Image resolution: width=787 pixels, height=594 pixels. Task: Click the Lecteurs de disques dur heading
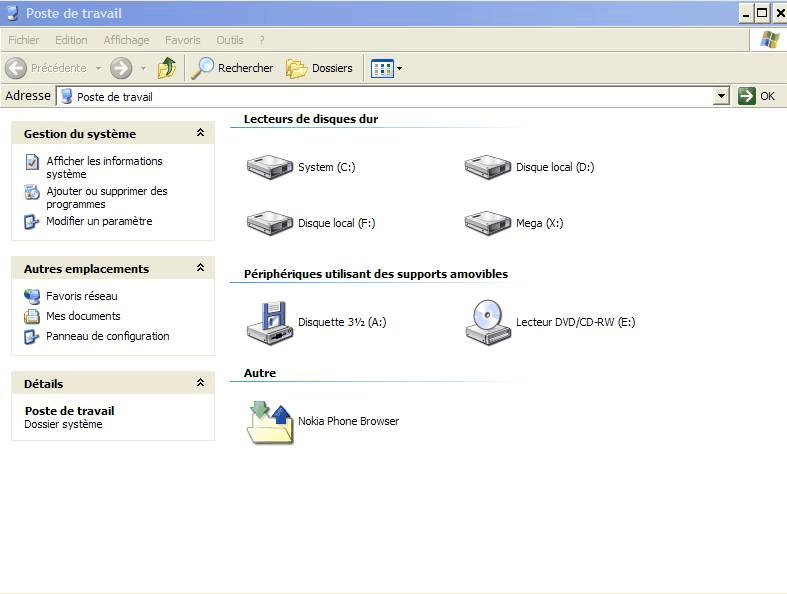click(311, 119)
